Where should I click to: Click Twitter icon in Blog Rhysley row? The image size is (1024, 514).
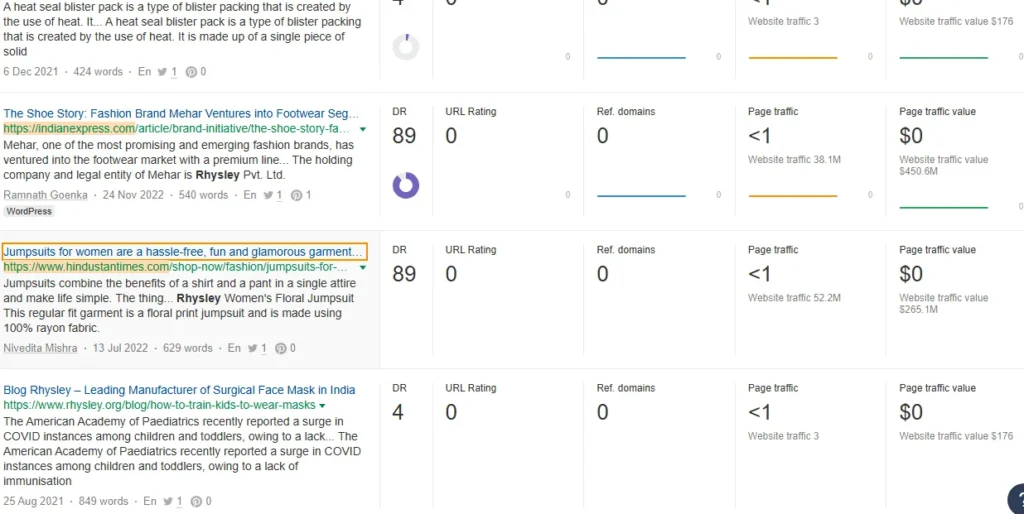168,502
